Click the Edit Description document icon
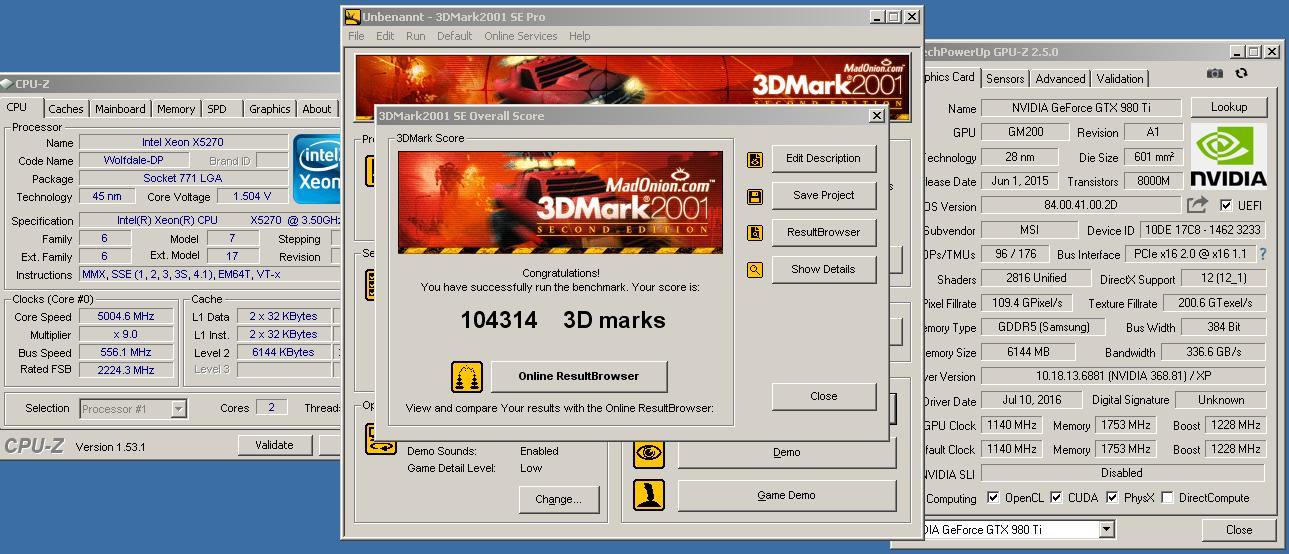The width and height of the screenshot is (1289, 554). click(755, 159)
